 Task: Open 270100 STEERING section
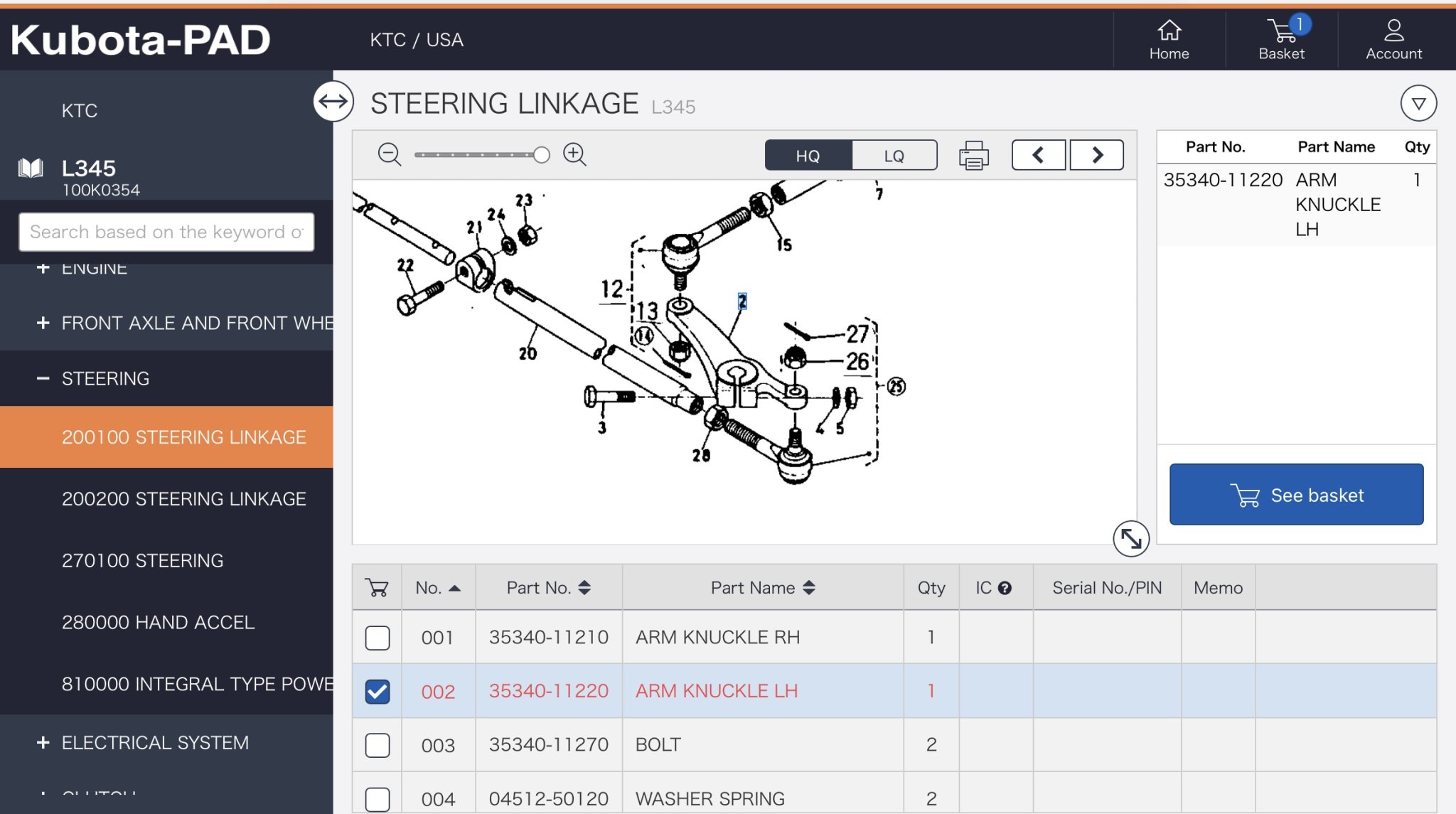click(166, 560)
